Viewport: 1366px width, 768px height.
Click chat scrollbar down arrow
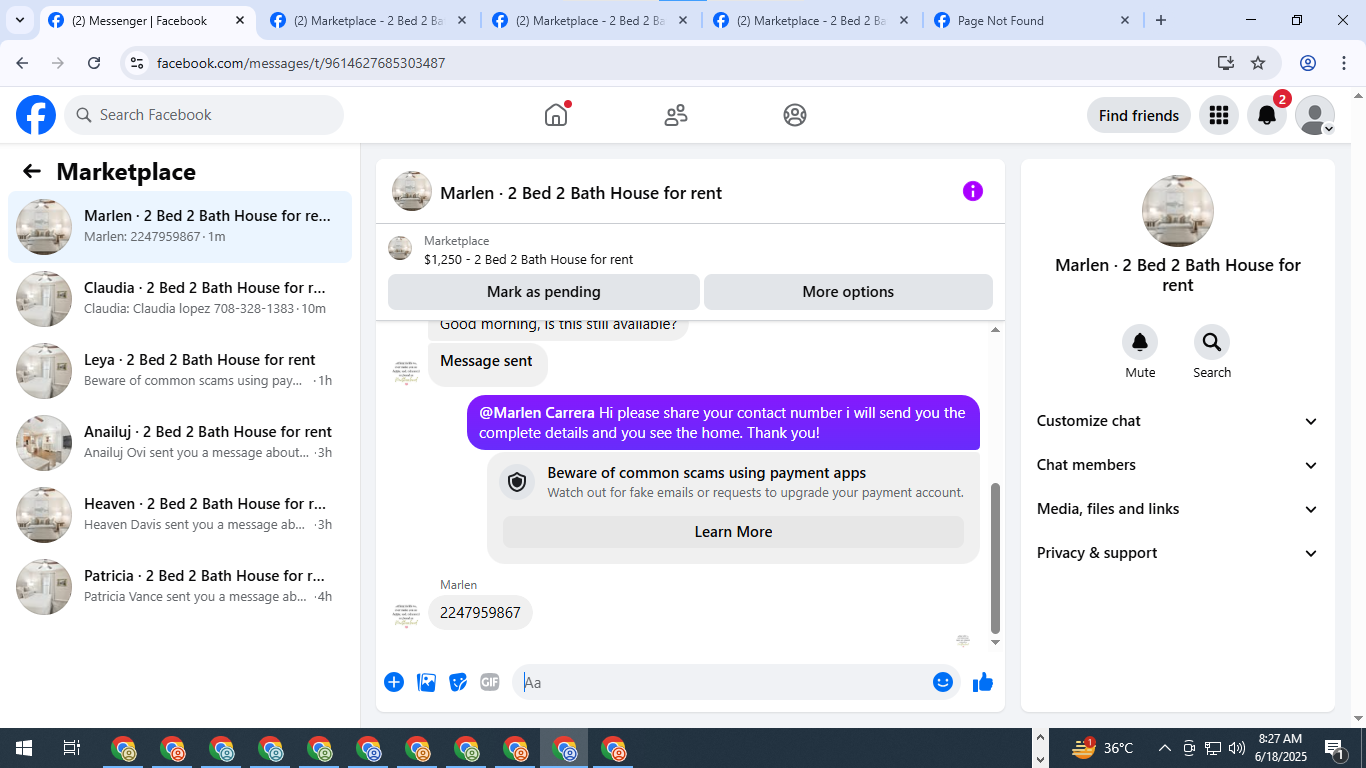(x=995, y=642)
